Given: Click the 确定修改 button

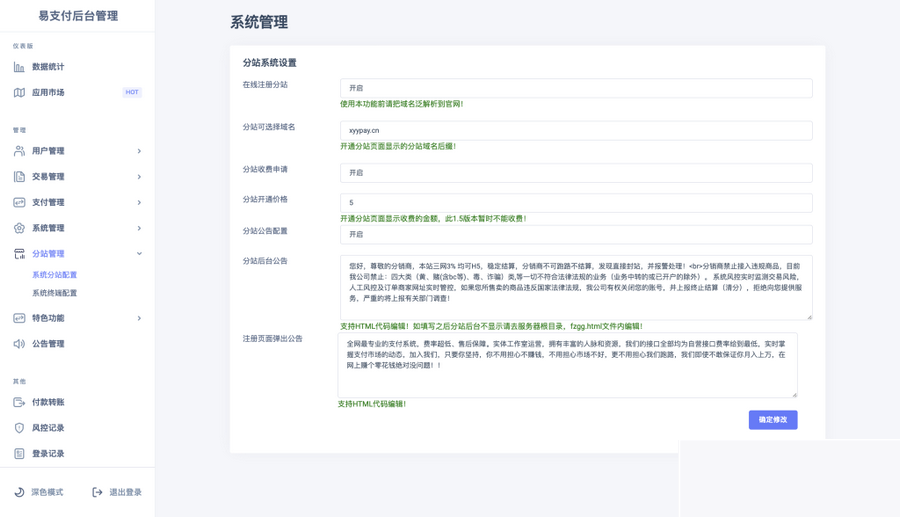Looking at the screenshot, I should pyautogui.click(x=772, y=420).
